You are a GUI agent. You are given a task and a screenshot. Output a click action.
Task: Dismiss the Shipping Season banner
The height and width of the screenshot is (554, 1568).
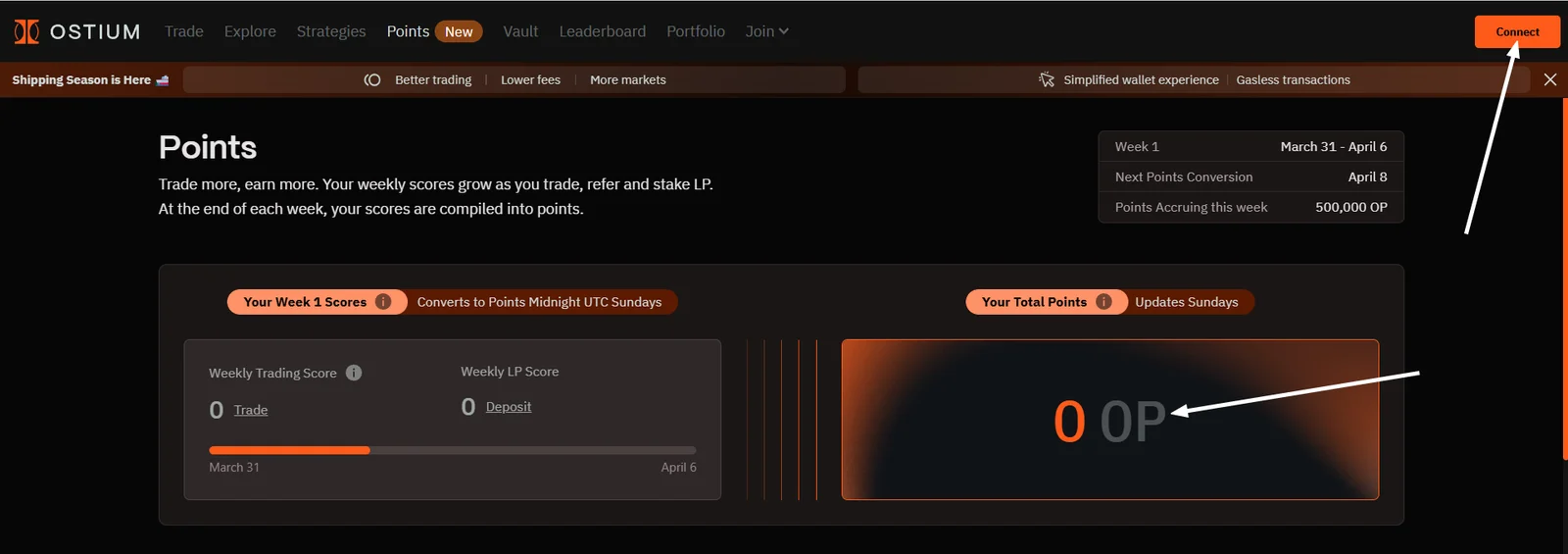click(1550, 79)
